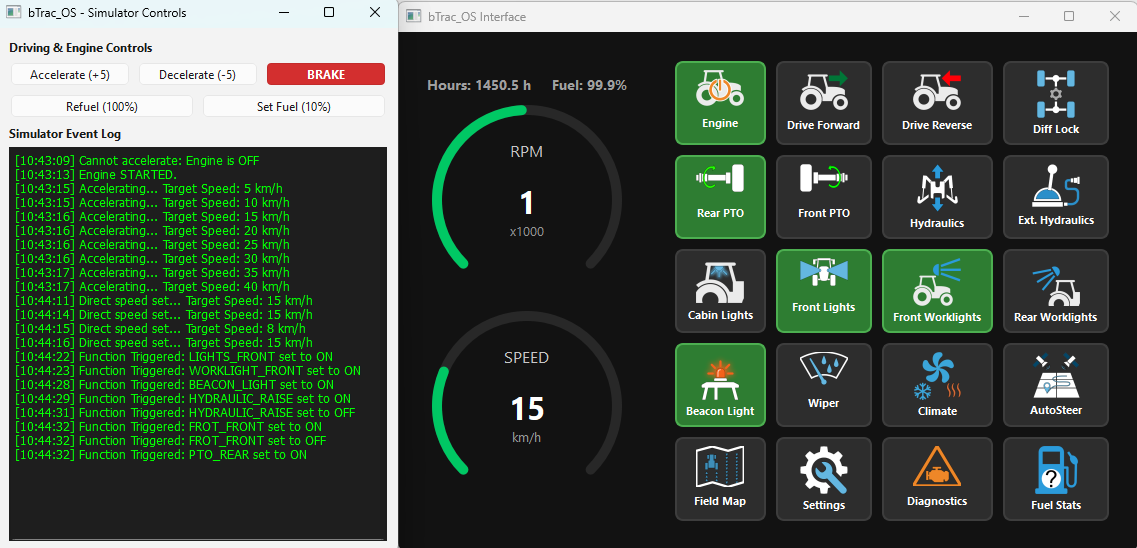Screen dimensions: 1137x548
Task: Minimize the Simulator Controls window
Action: click(284, 12)
